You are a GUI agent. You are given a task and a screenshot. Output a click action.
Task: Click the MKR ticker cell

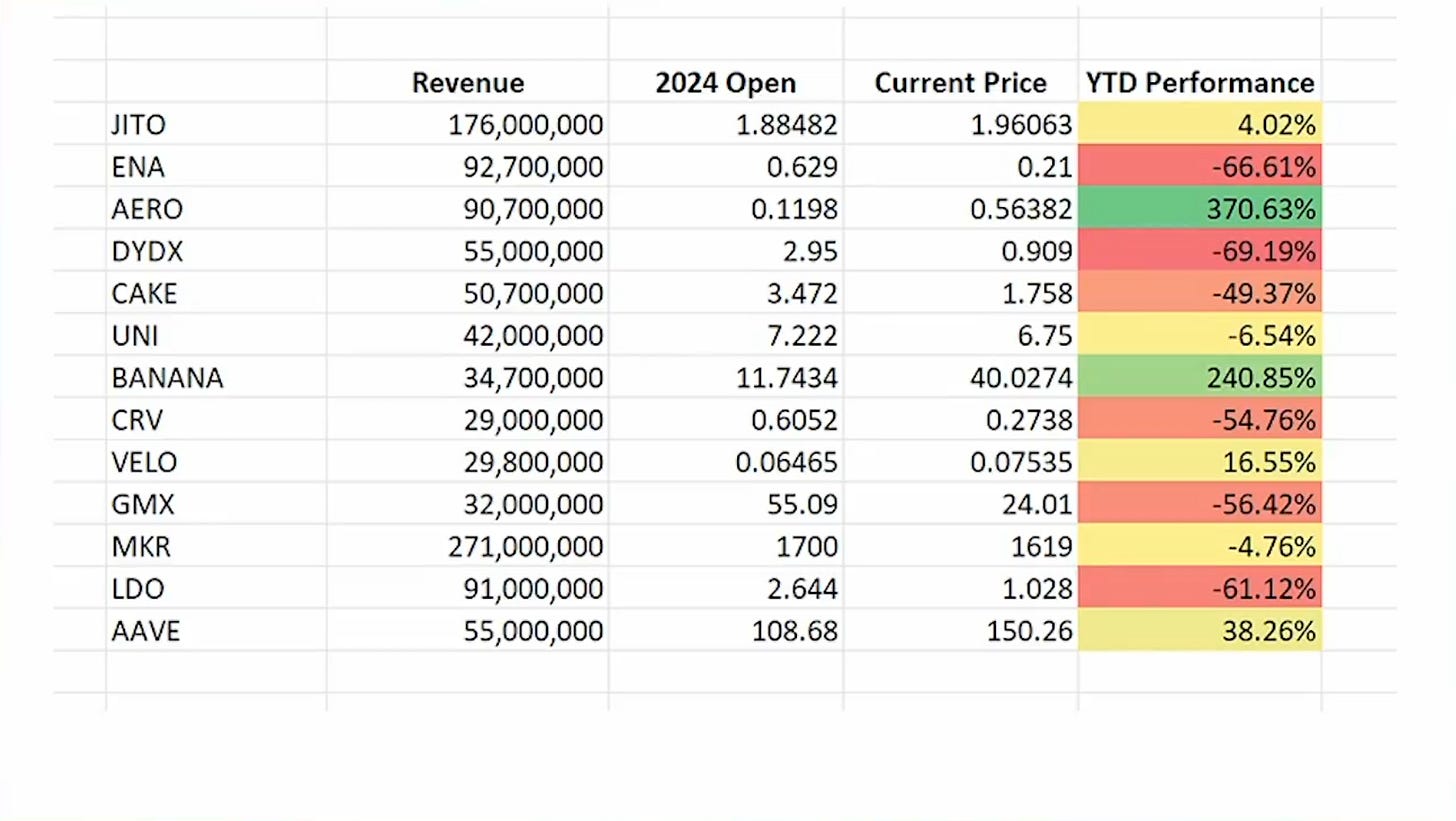(x=216, y=546)
